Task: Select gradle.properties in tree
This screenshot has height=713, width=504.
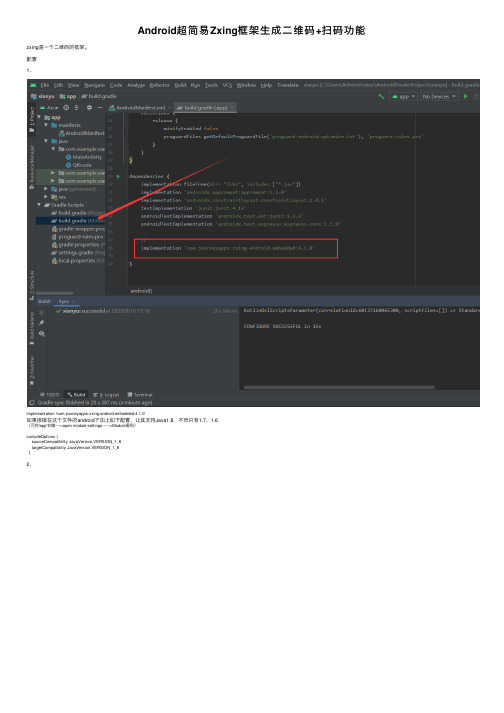Action: [x=78, y=245]
